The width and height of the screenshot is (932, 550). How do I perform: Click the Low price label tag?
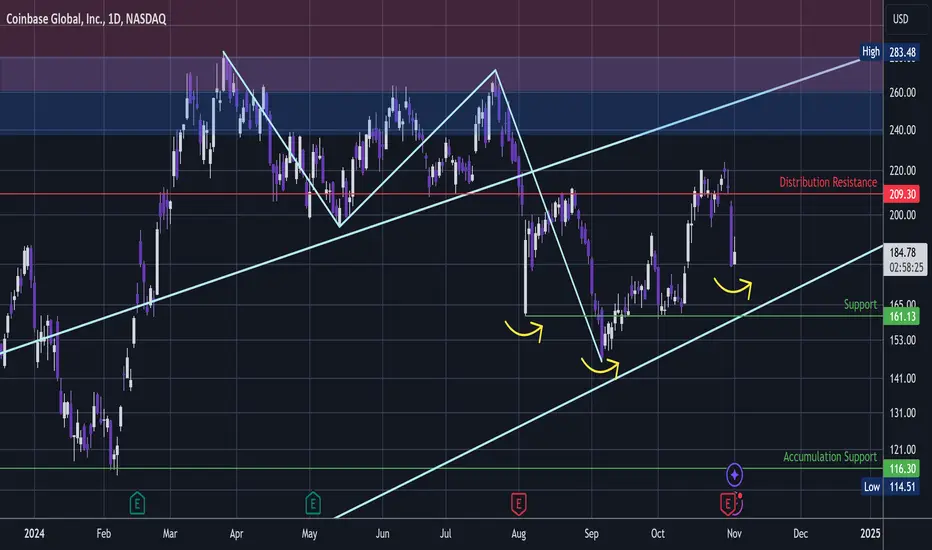(871, 486)
